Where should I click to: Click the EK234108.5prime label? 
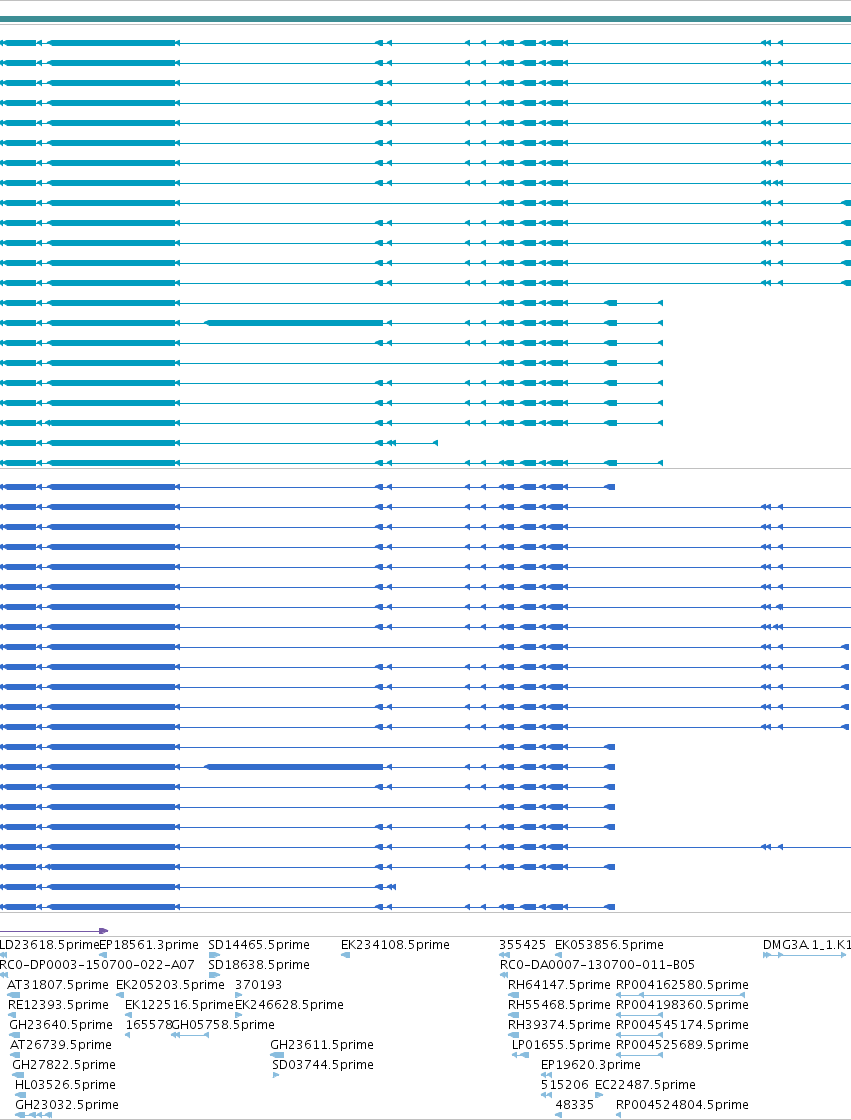tap(395, 944)
